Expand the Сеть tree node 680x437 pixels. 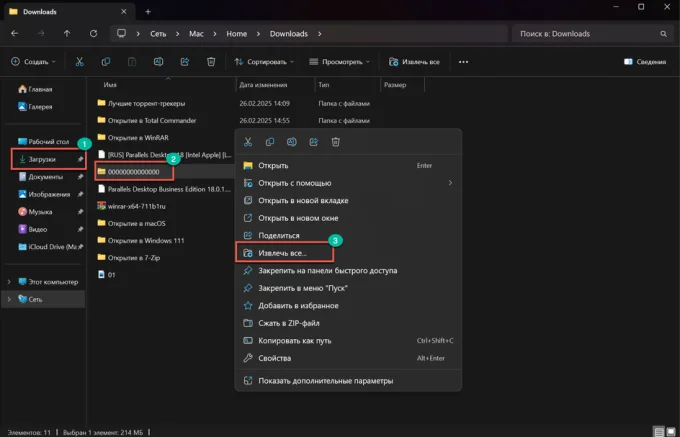point(9,299)
